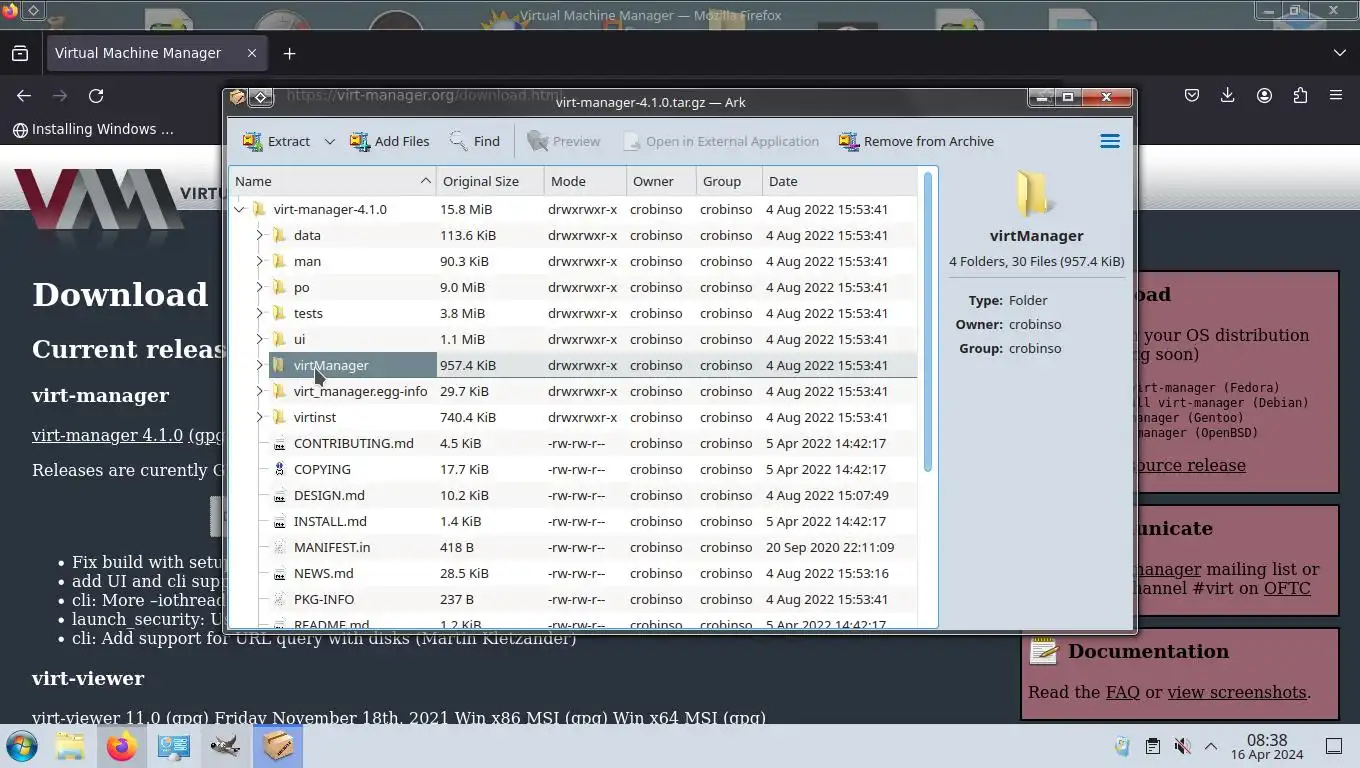
Task: Open Firefox downloads panel
Action: 1228,95
